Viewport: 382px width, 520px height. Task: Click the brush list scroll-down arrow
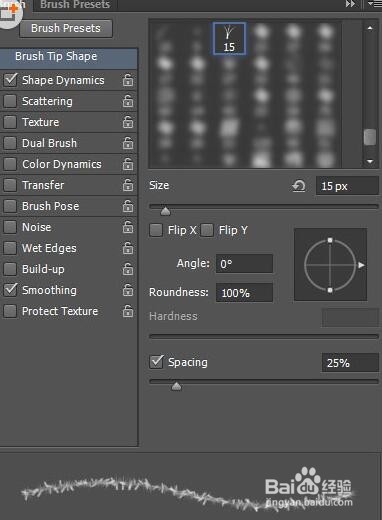tap(370, 162)
